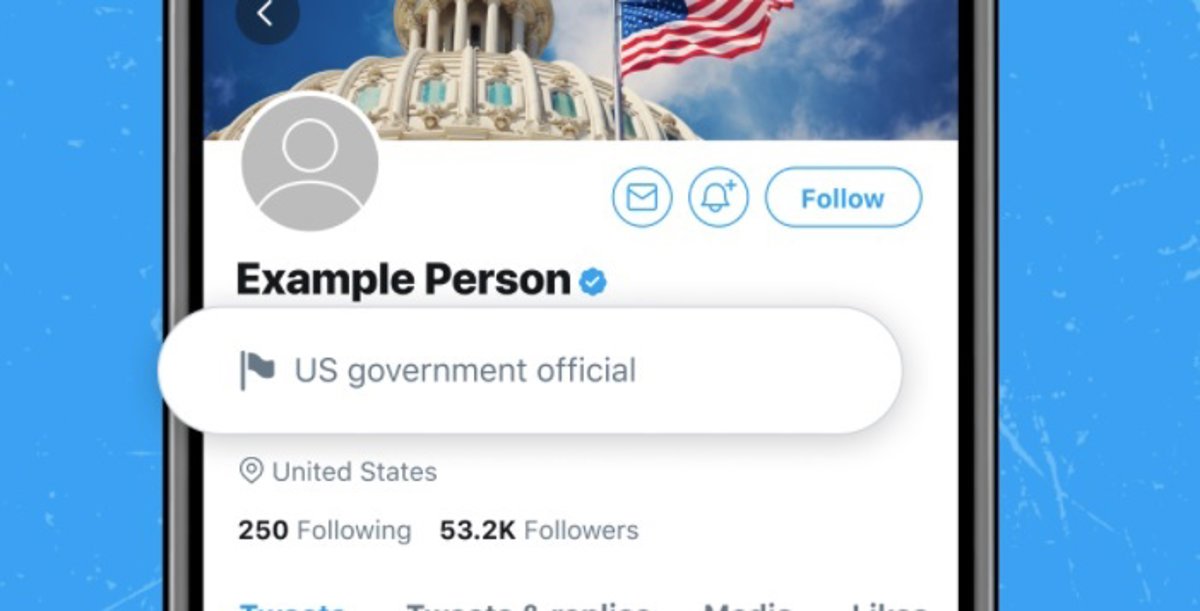
Task: View the 53.2K Followers list
Action: [x=539, y=530]
